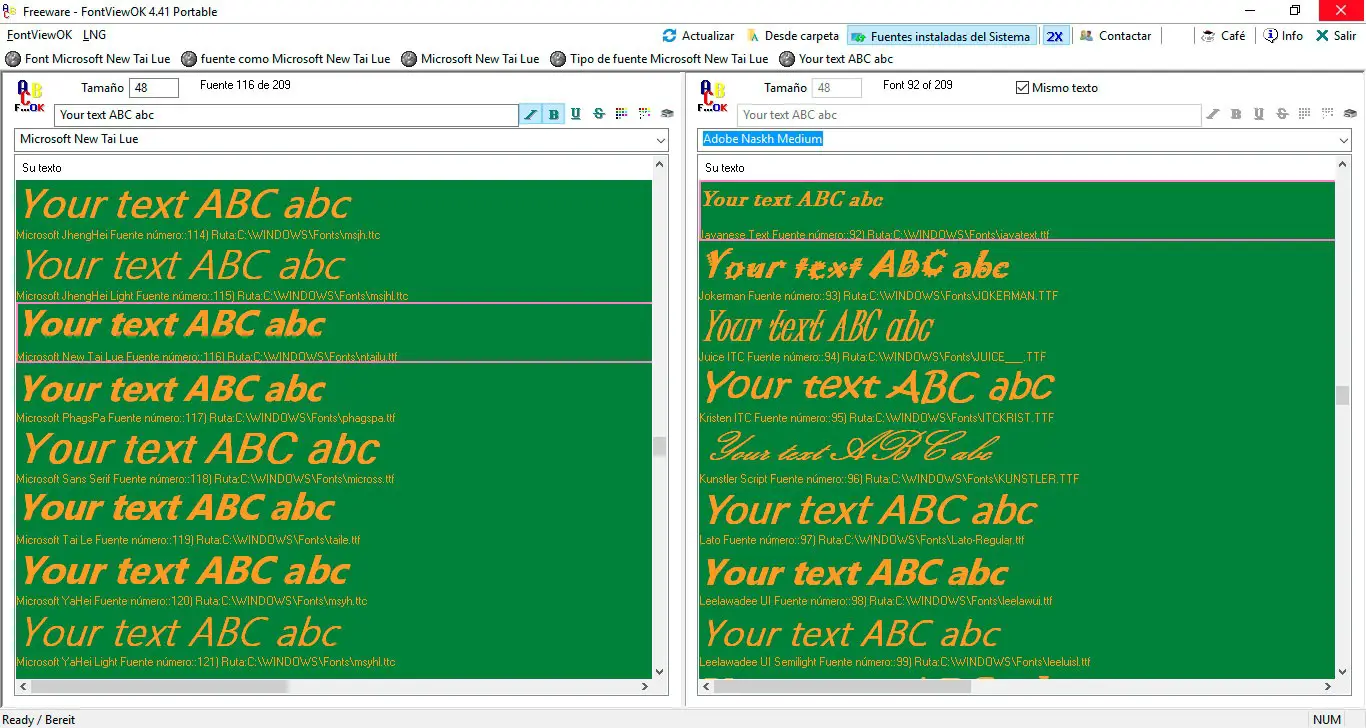This screenshot has height=728, width=1366.
Task: Enable underline in left font panel
Action: [x=576, y=115]
